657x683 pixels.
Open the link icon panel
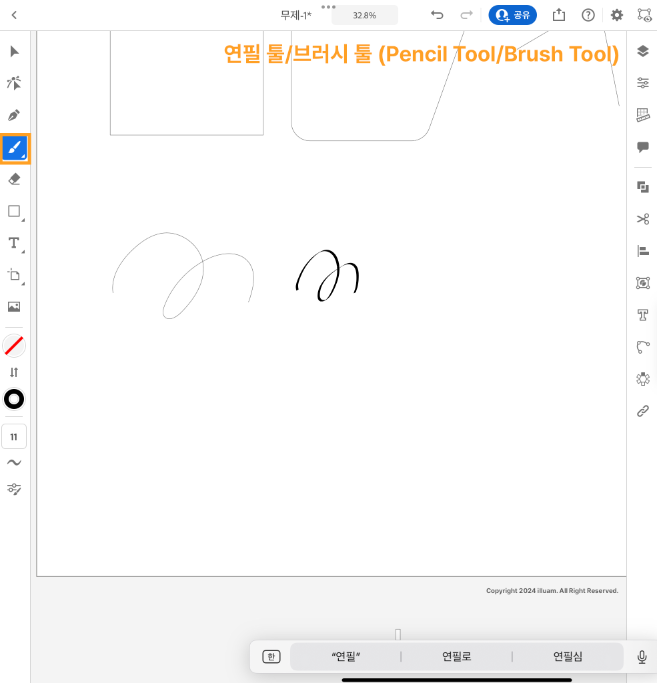point(643,411)
